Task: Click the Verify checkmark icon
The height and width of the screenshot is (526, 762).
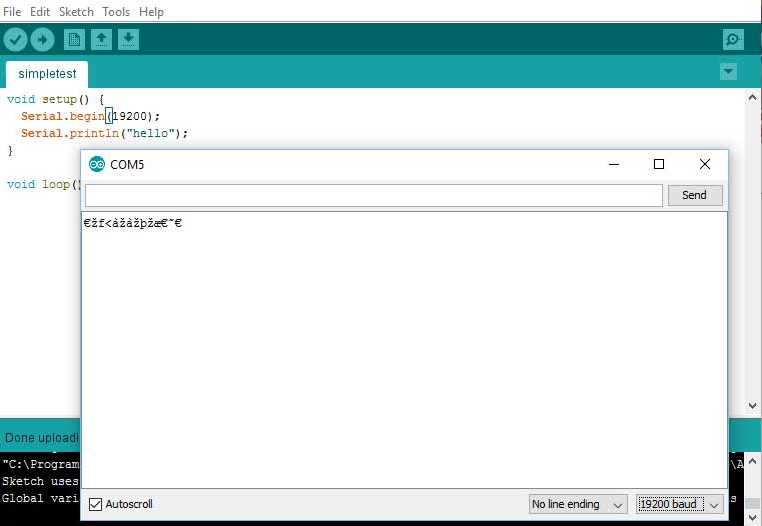Action: click(x=15, y=39)
